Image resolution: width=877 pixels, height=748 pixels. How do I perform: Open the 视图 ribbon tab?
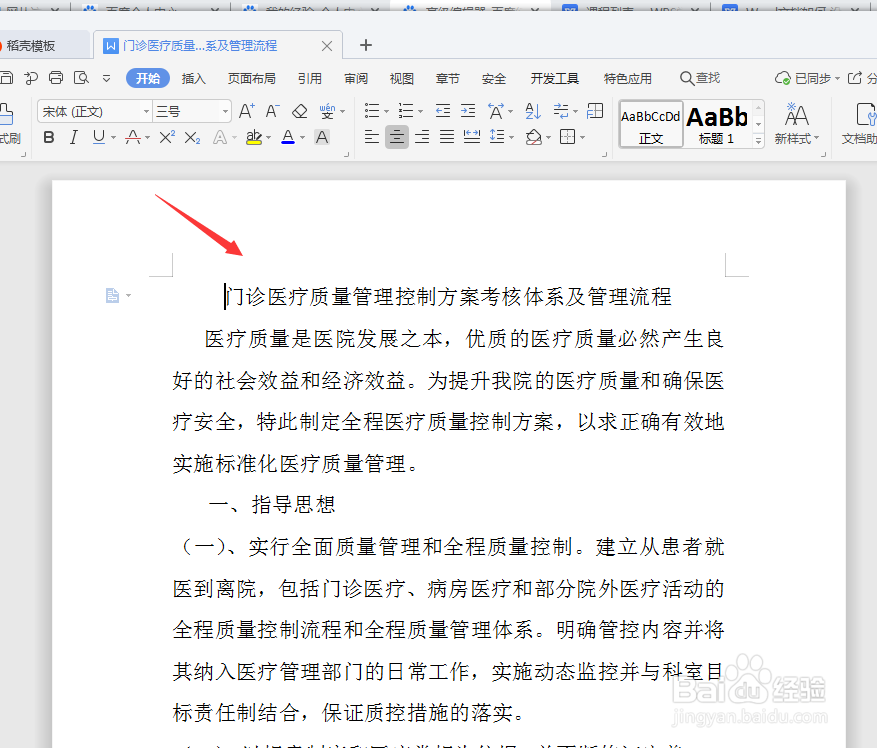[402, 78]
